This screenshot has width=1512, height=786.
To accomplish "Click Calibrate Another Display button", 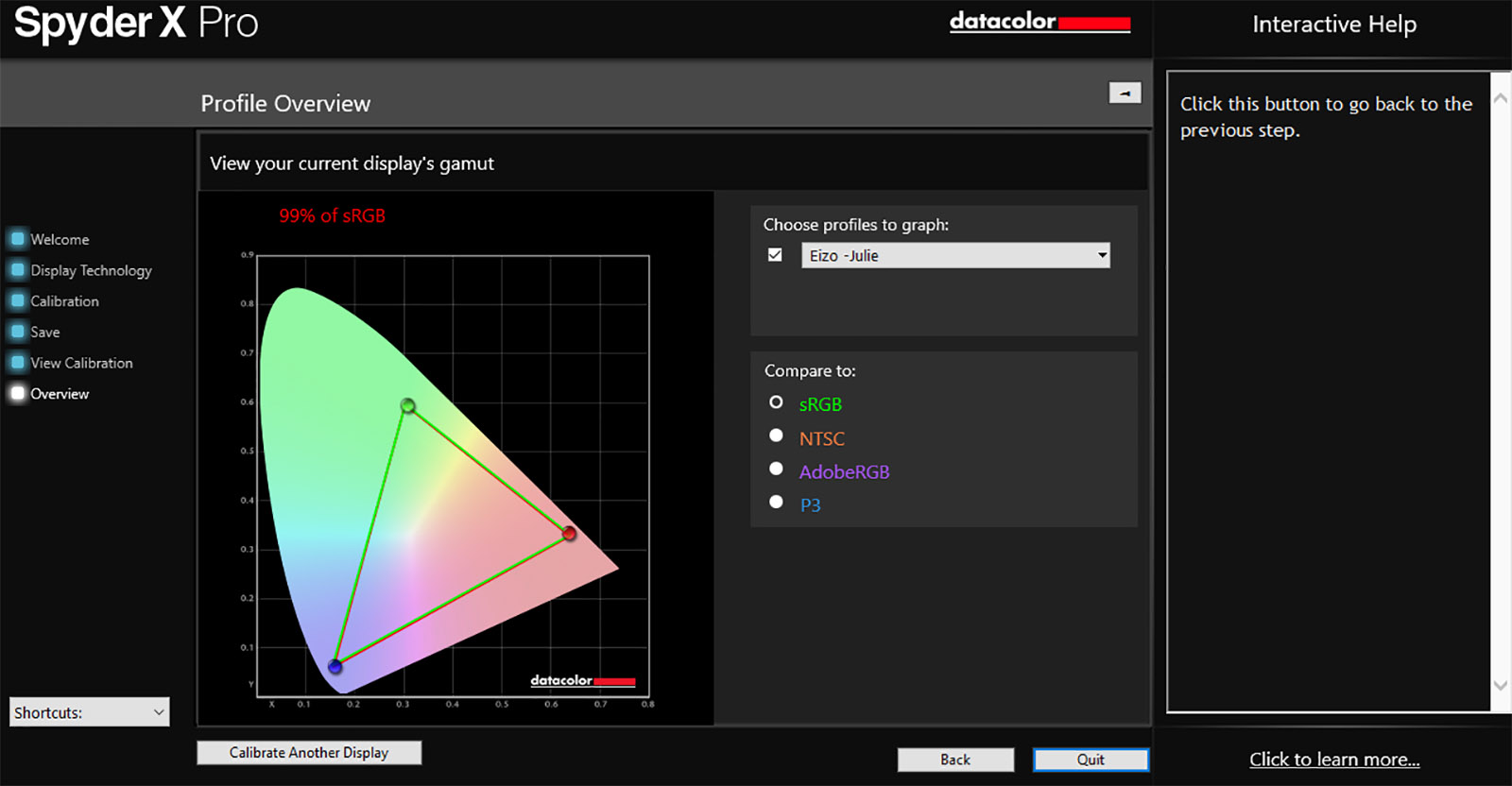I will click(309, 752).
